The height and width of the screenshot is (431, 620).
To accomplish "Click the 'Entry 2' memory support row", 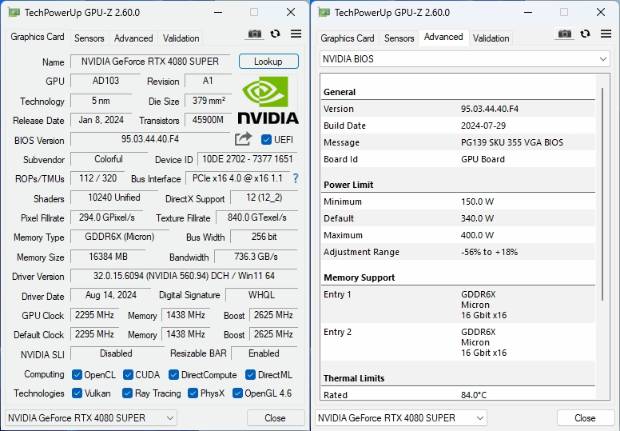I will pyautogui.click(x=458, y=342).
